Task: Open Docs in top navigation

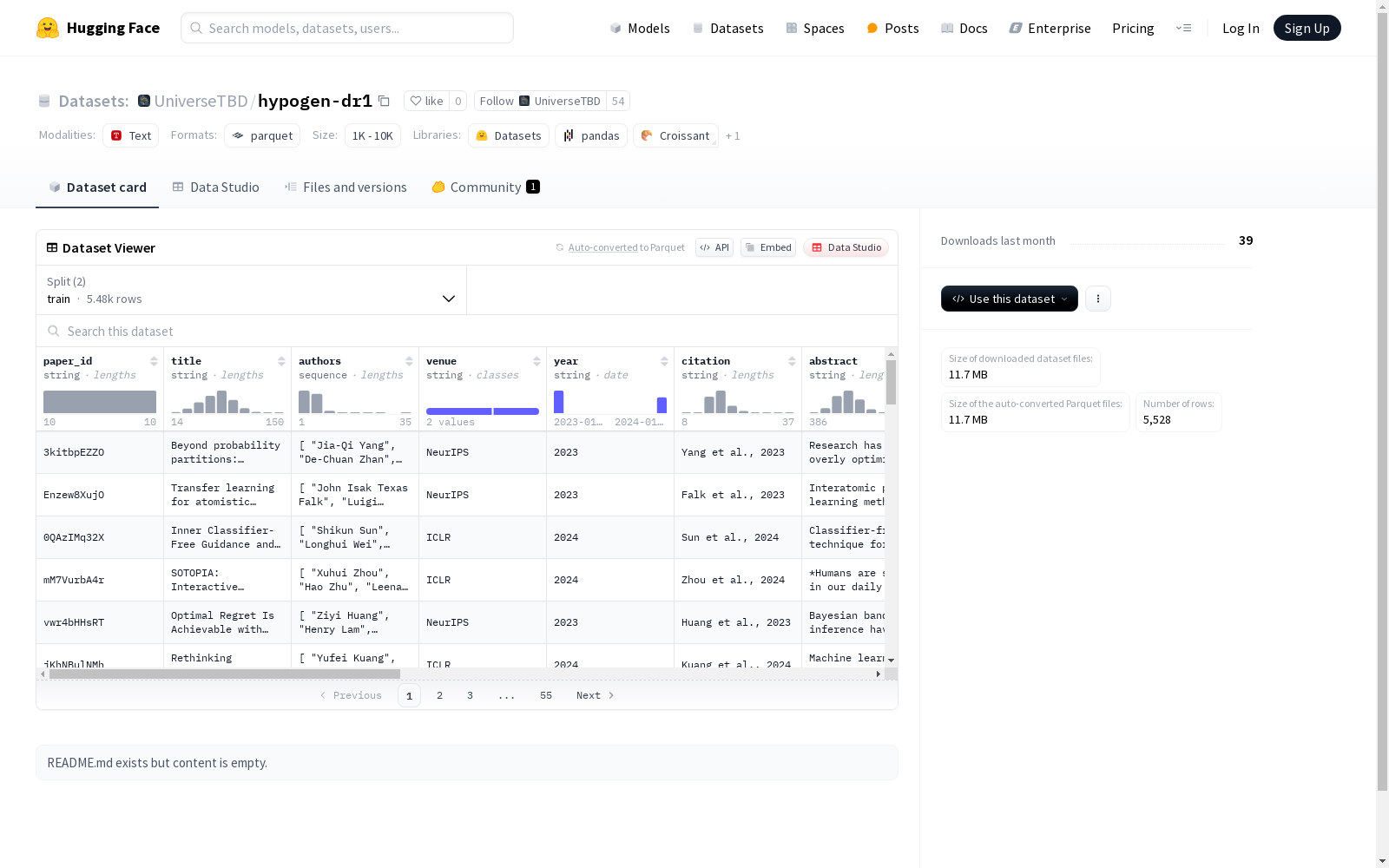Action: (x=964, y=28)
